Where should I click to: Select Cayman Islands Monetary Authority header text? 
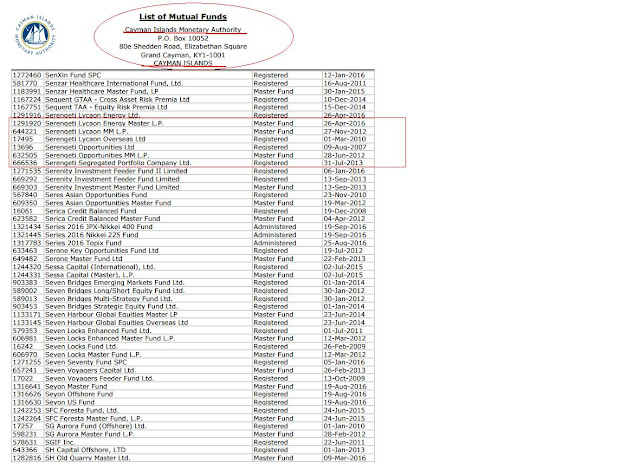[183, 30]
